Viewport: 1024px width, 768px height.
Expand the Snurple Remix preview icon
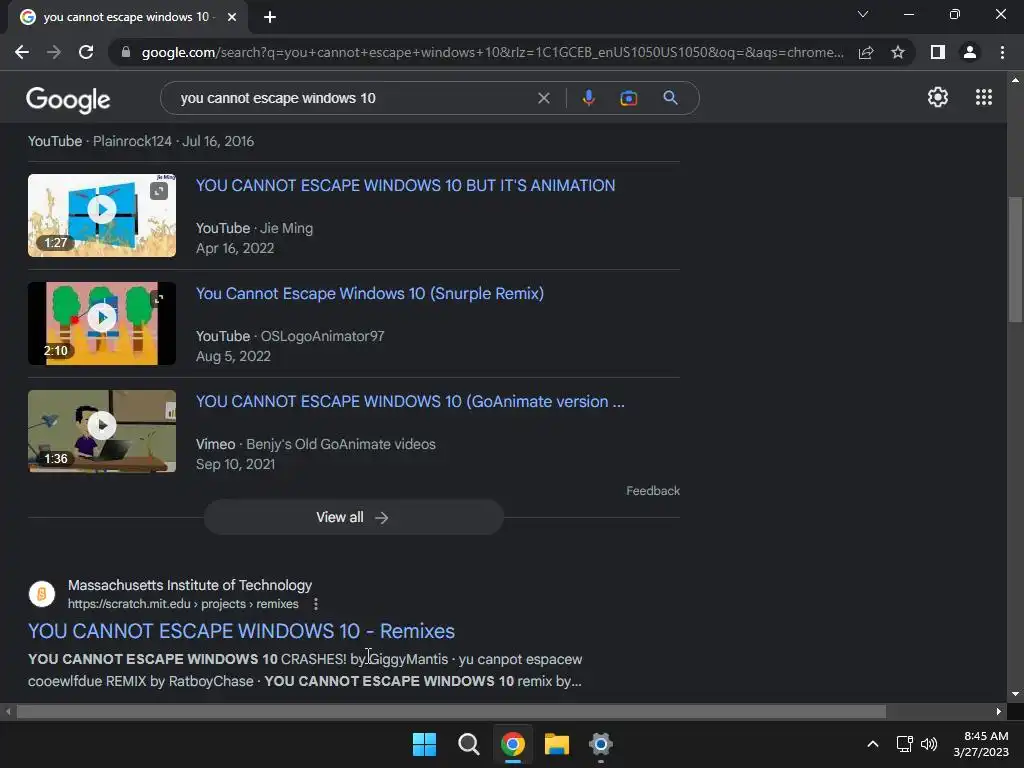[x=159, y=298]
